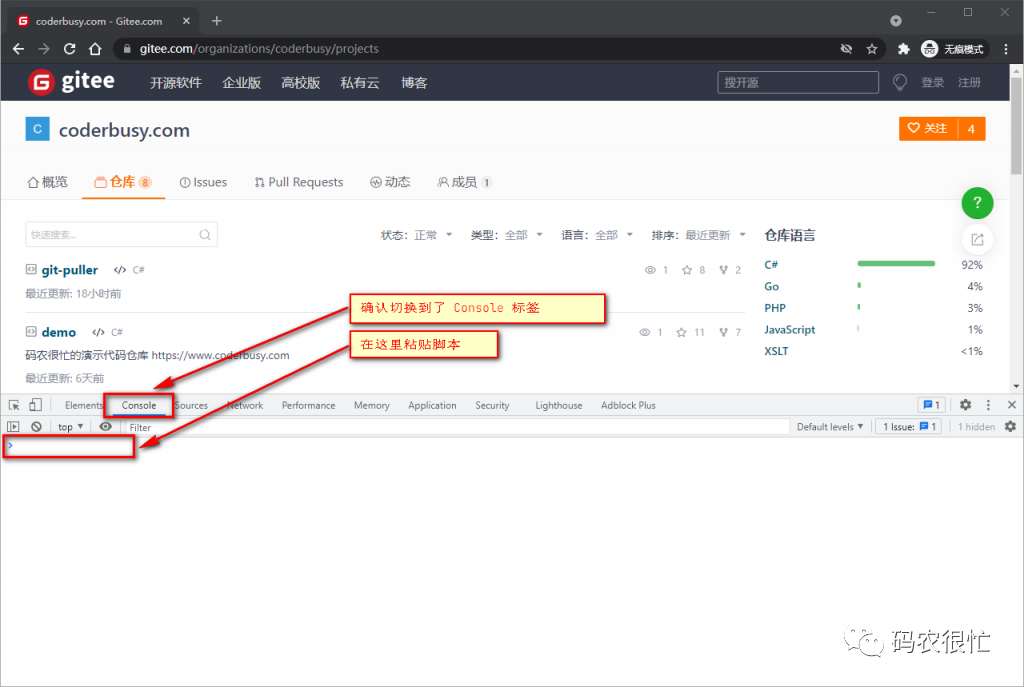Image resolution: width=1024 pixels, height=687 pixels.
Task: Click the browser back arrow
Action: [18, 49]
